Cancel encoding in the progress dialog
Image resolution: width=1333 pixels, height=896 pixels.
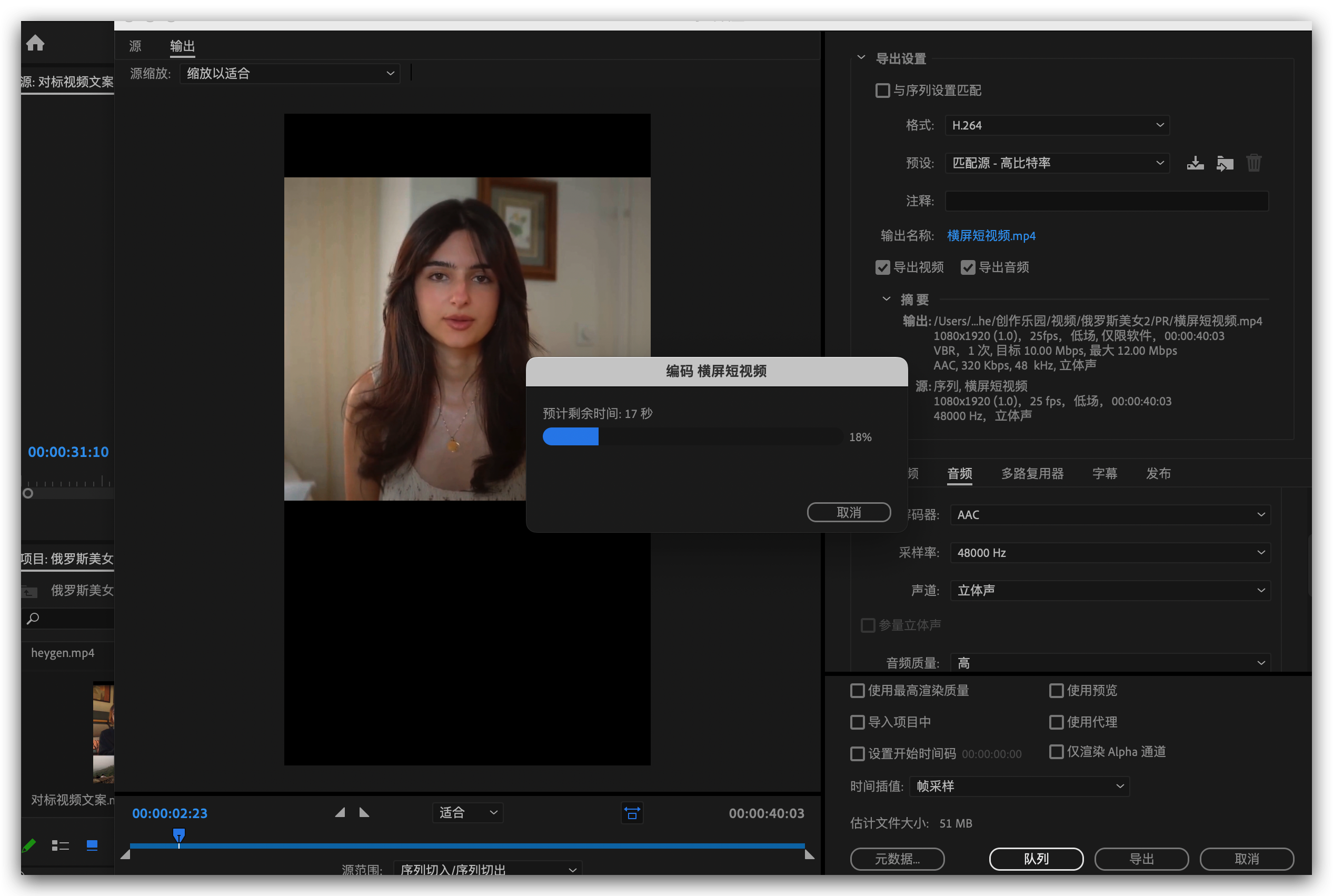(849, 512)
